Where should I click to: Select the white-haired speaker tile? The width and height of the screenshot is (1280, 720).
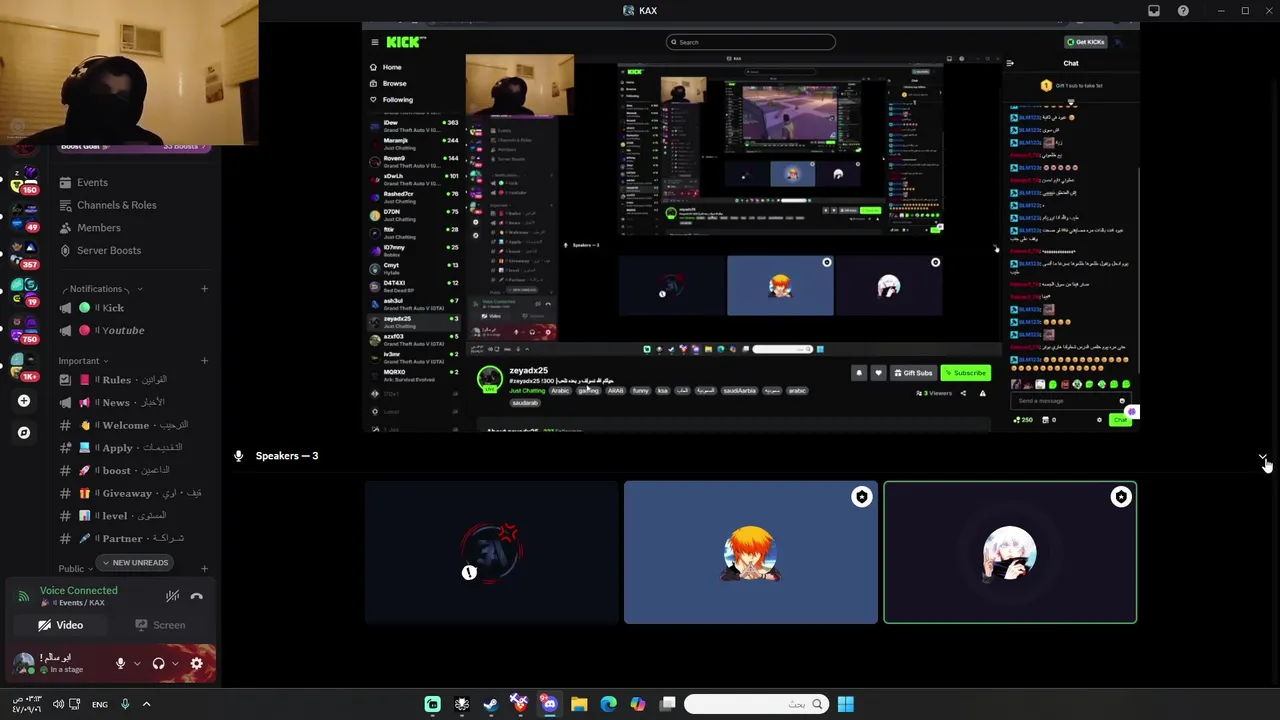tap(1010, 552)
